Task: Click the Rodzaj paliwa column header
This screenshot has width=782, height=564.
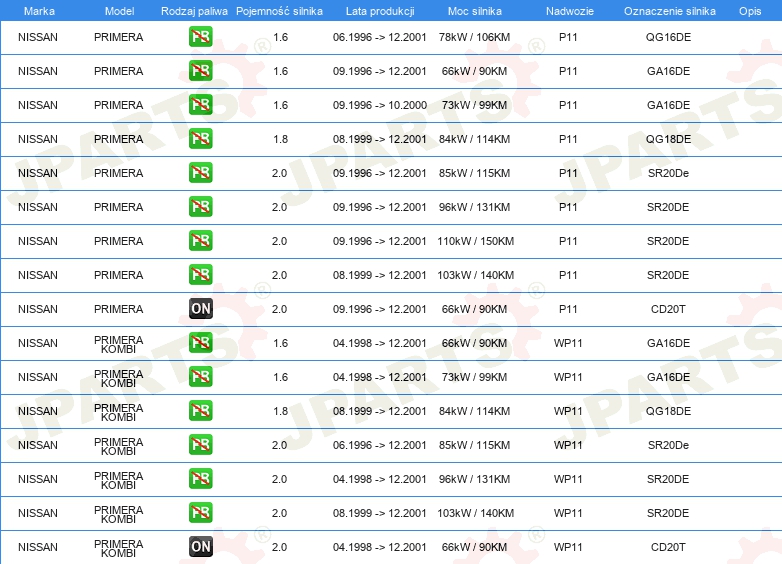Action: [194, 11]
